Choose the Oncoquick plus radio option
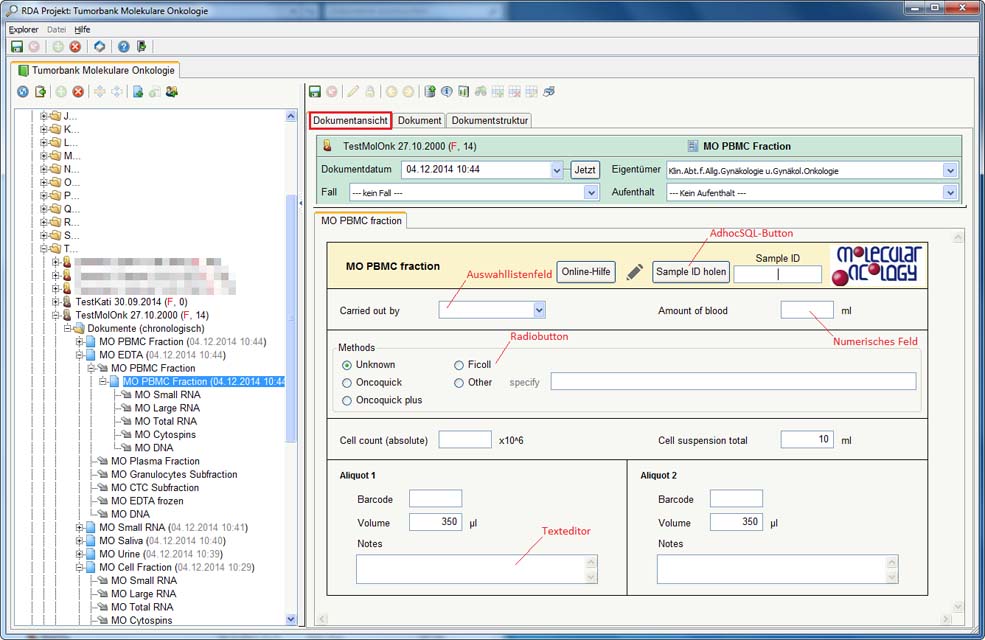 [x=347, y=400]
